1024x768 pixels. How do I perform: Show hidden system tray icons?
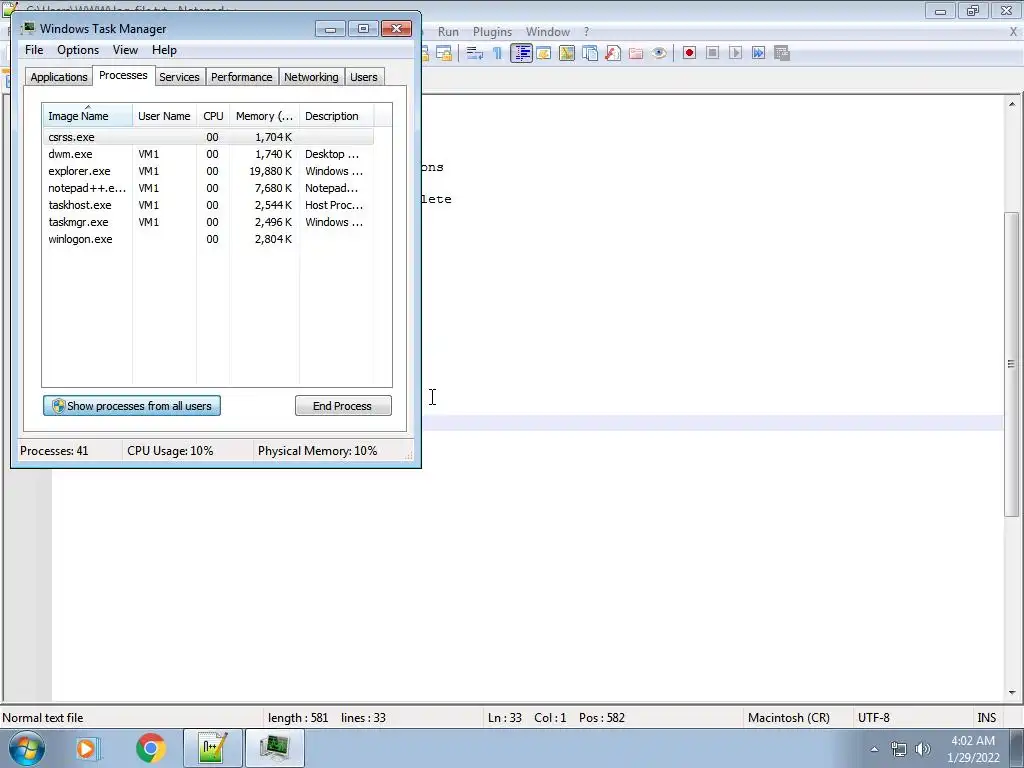[874, 749]
